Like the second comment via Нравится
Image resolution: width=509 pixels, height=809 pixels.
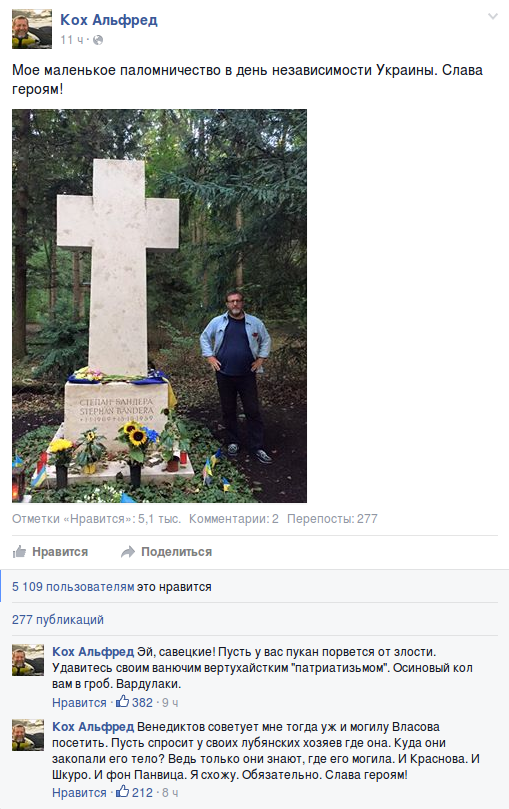79,792
